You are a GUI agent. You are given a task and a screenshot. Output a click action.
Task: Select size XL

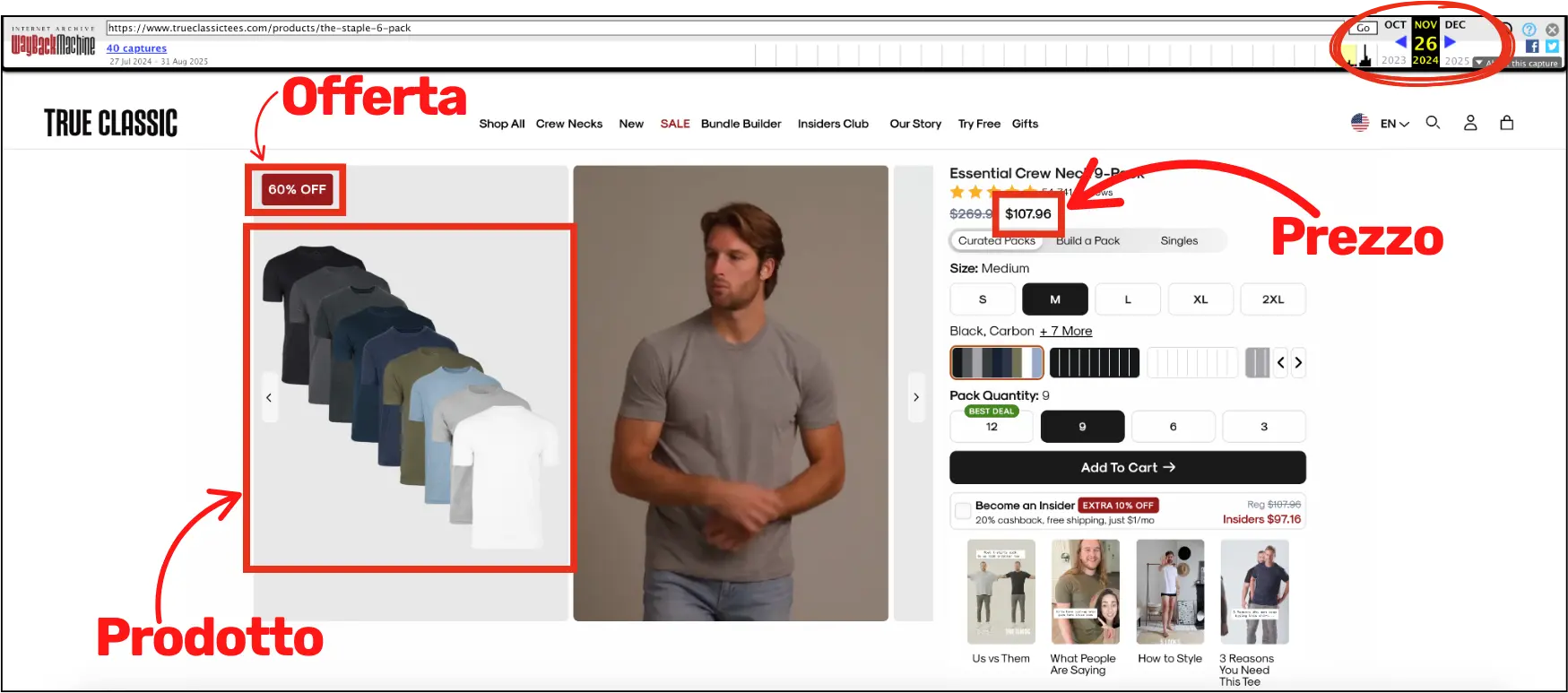pyautogui.click(x=1200, y=299)
